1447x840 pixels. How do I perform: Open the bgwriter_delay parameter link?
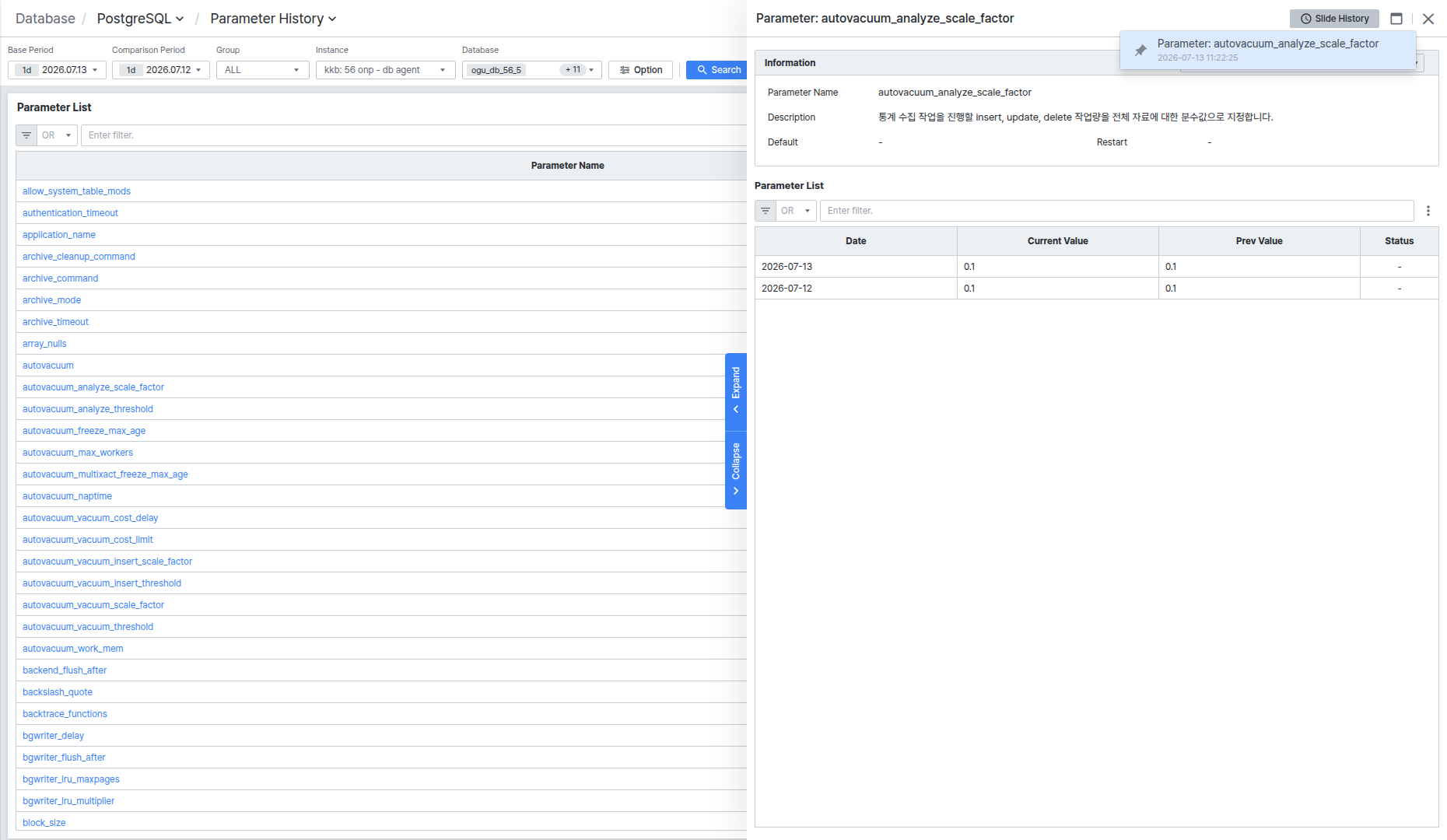(x=53, y=736)
